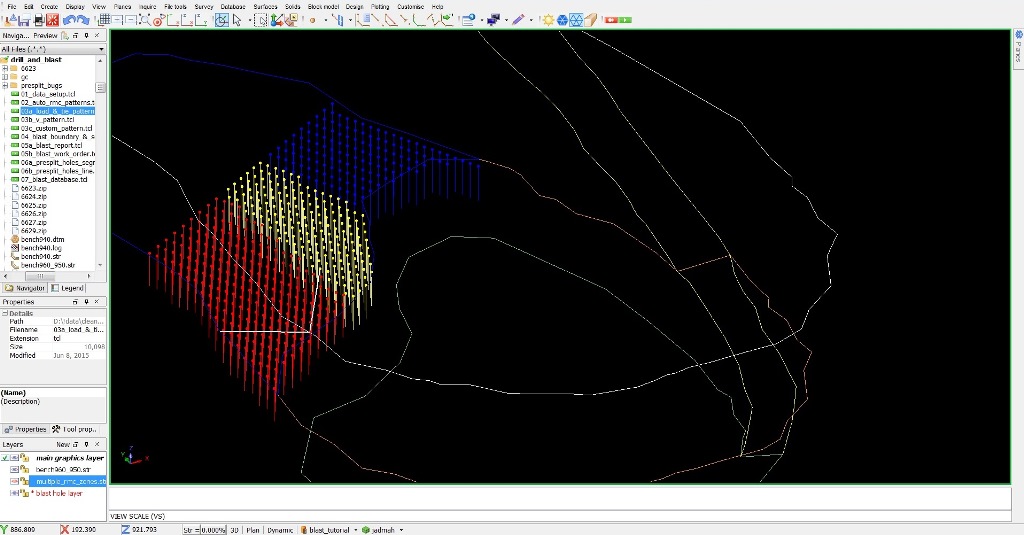The height and width of the screenshot is (535, 1024).
Task: Expand the 0623 folder in navigator
Action: [x=5, y=69]
